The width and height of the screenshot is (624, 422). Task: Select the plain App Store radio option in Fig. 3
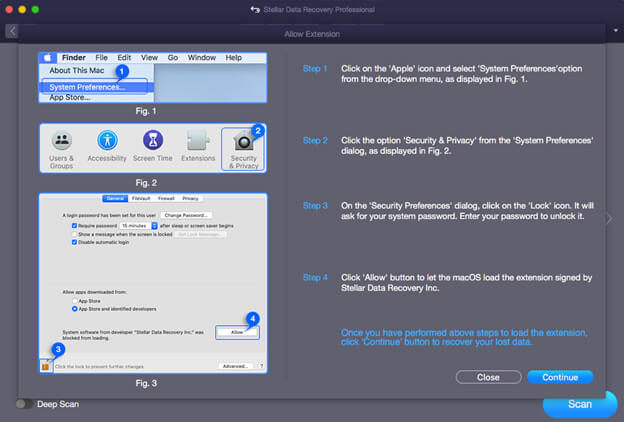(74, 301)
